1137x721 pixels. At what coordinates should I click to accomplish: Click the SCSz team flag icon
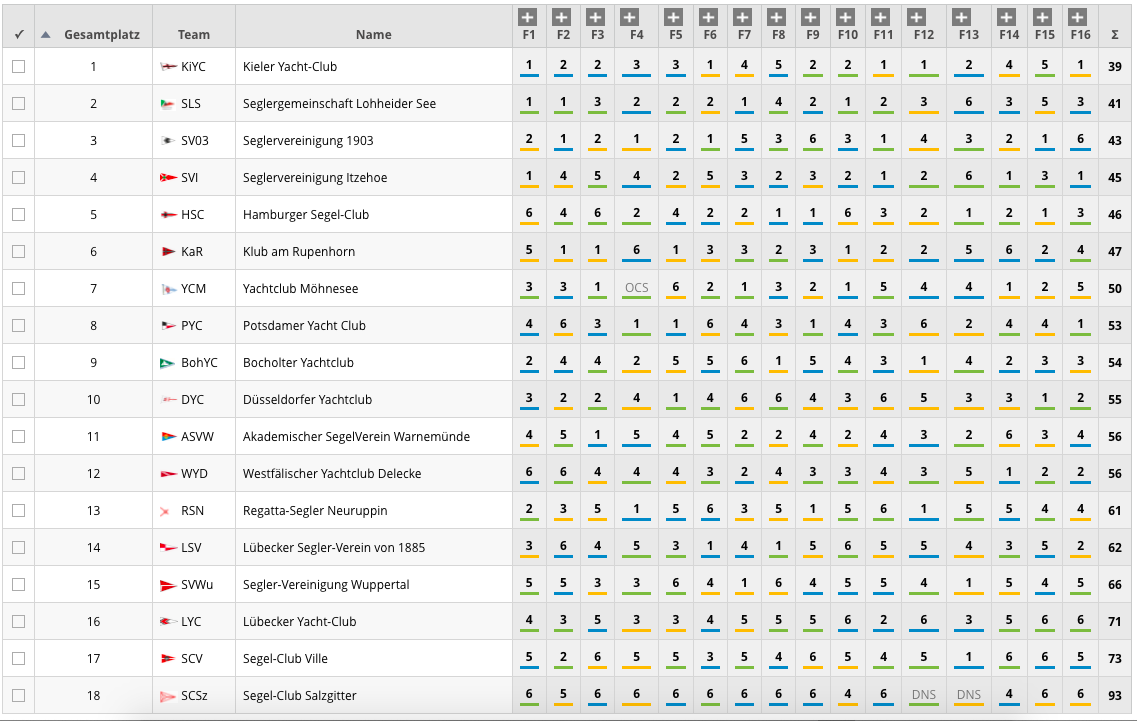point(168,696)
